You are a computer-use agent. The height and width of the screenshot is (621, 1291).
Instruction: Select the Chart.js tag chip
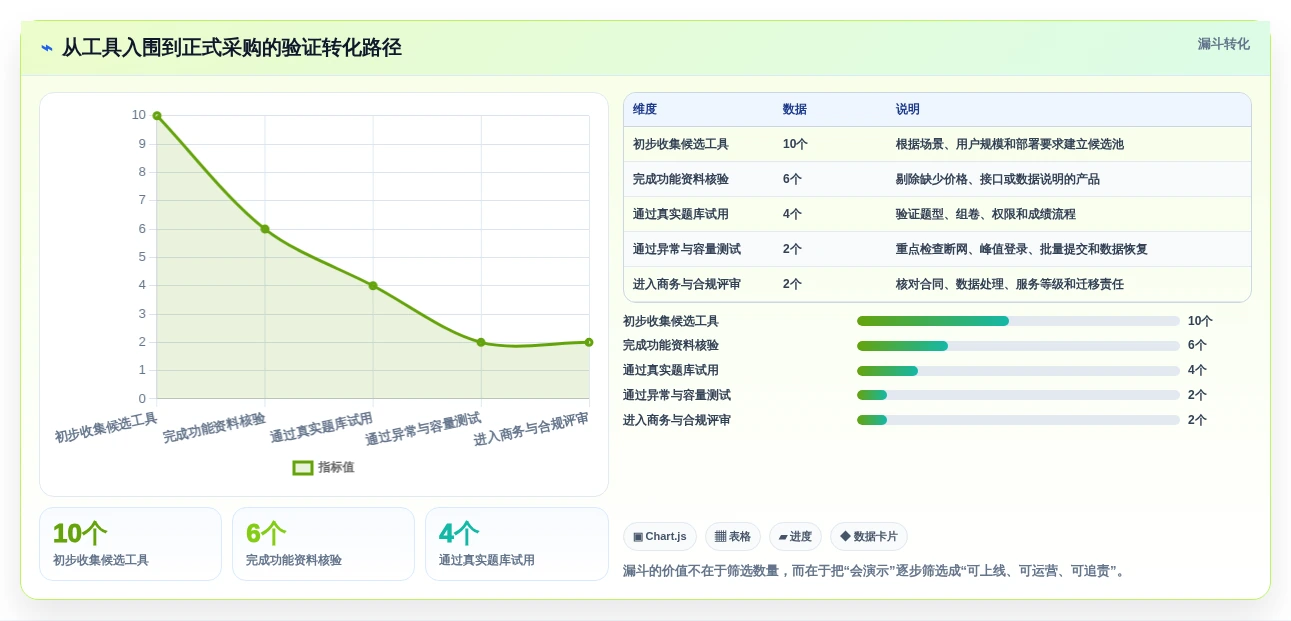[x=660, y=537]
